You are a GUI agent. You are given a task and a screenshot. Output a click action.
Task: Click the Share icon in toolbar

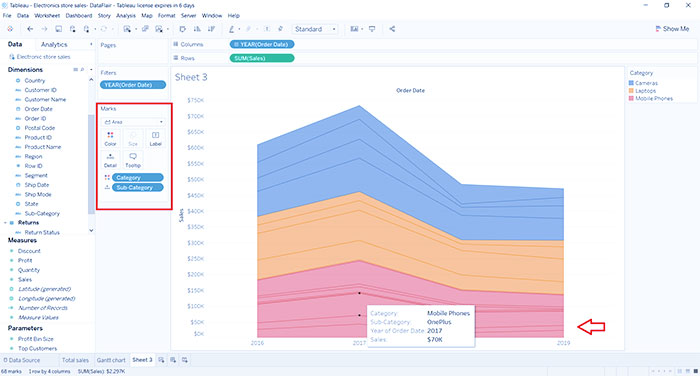392,29
